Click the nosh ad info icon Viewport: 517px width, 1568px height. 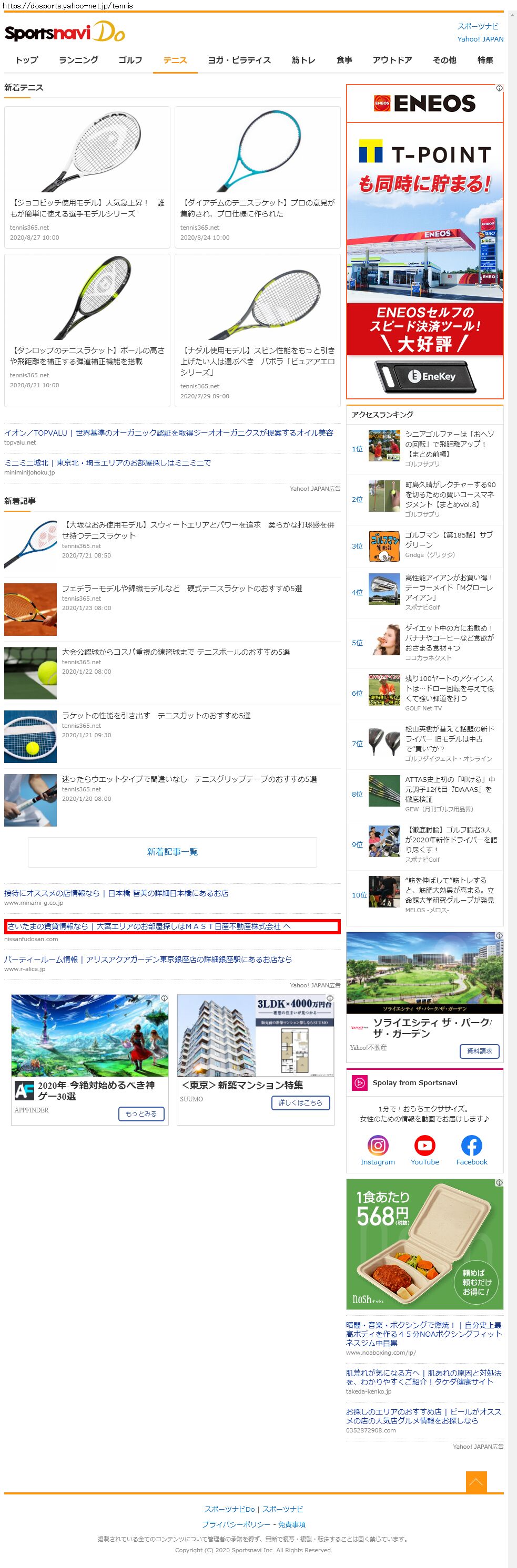[x=499, y=1183]
